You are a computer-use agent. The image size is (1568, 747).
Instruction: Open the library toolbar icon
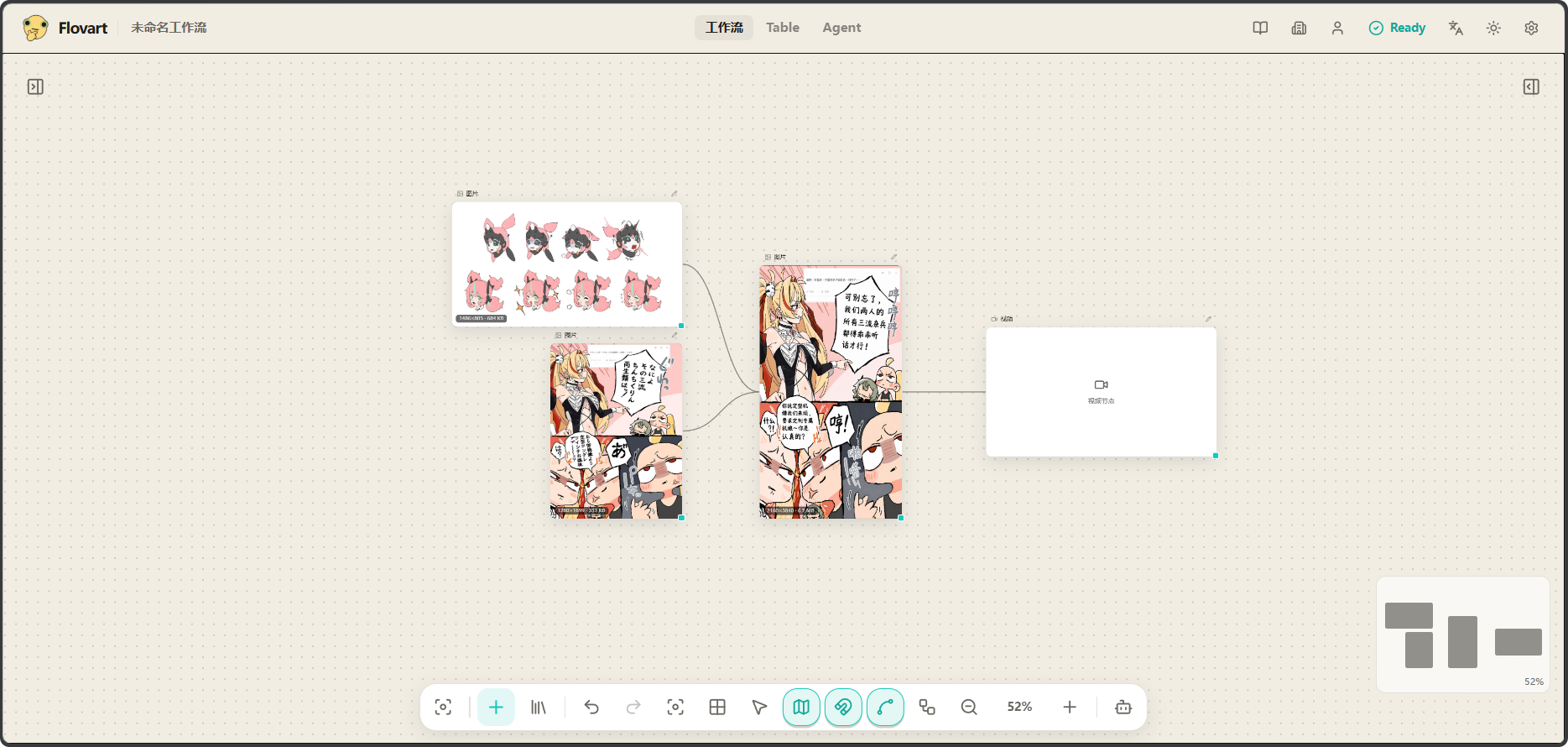click(539, 707)
